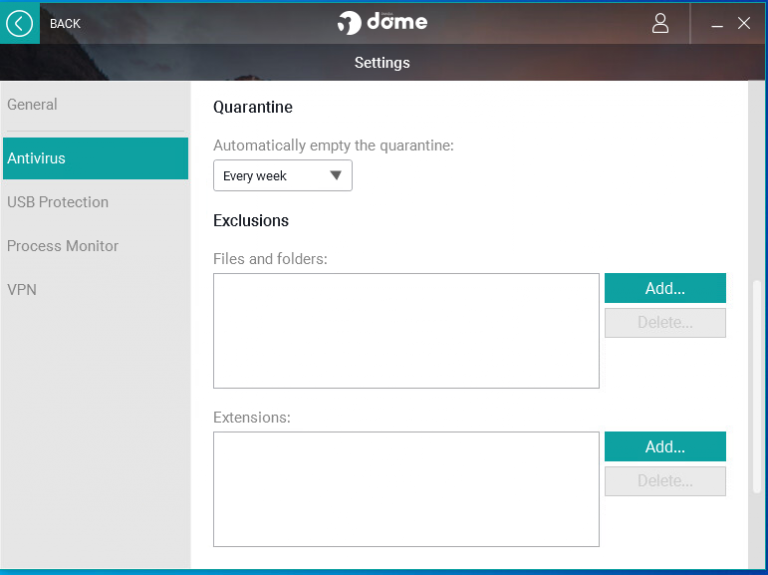Image resolution: width=768 pixels, height=575 pixels.
Task: Click the Panda Dome logo
Action: (x=383, y=23)
